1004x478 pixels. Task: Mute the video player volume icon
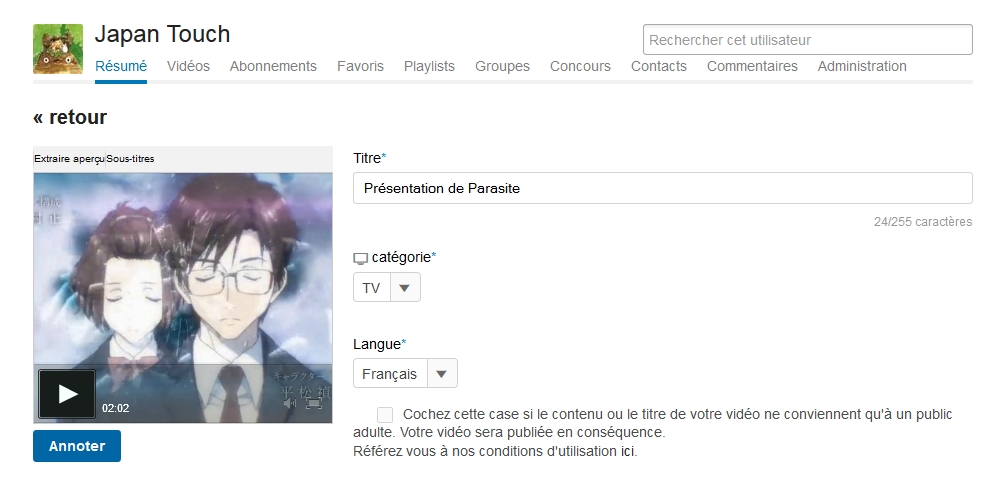point(289,403)
